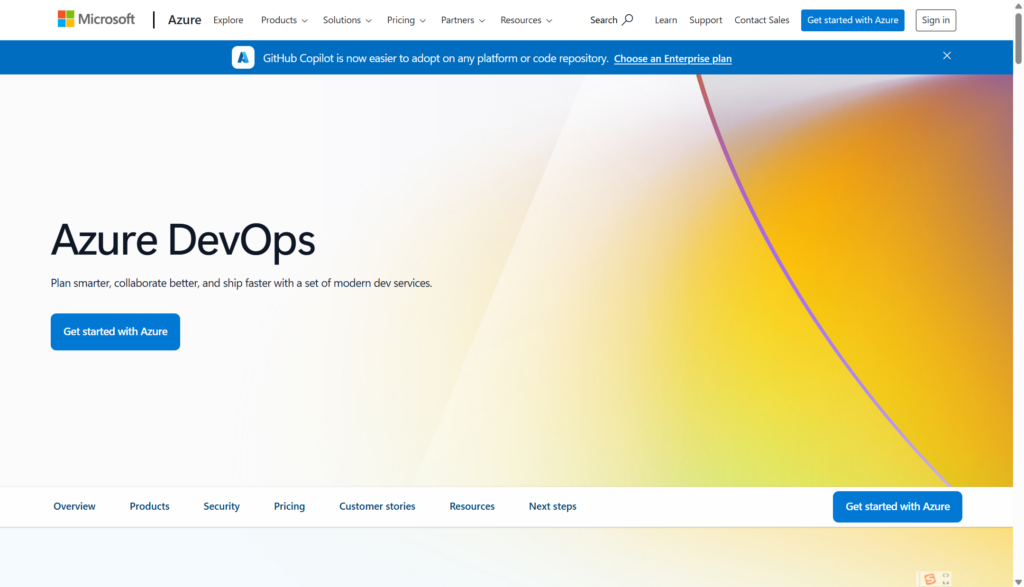Viewport: 1024px width, 587px height.
Task: Select the Customer stories tab
Action: pos(377,507)
